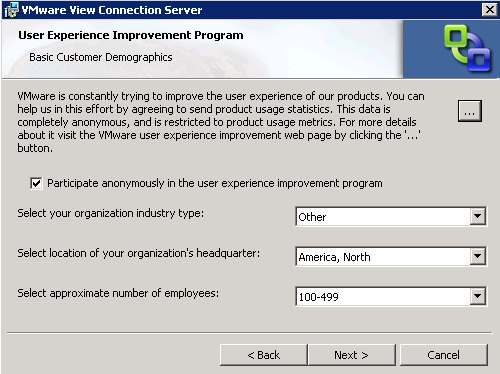Go back with the '< Back' button

click(x=264, y=355)
